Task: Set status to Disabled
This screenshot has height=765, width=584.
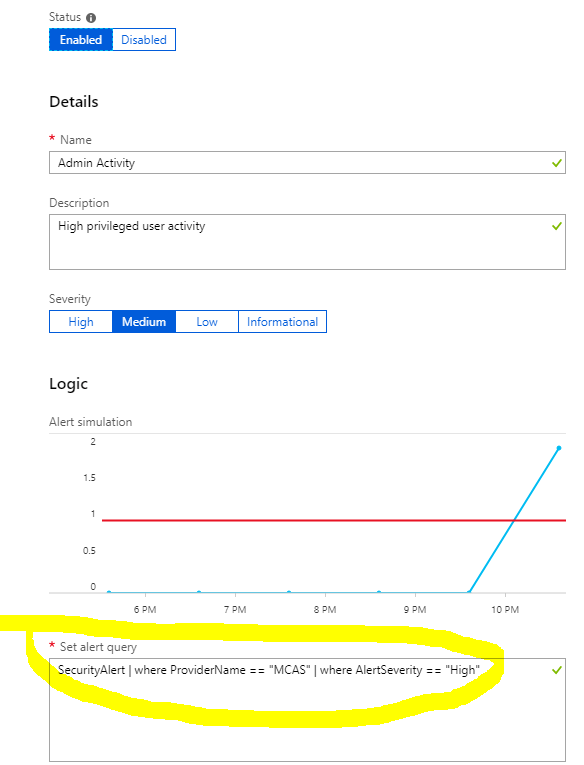Action: (144, 40)
